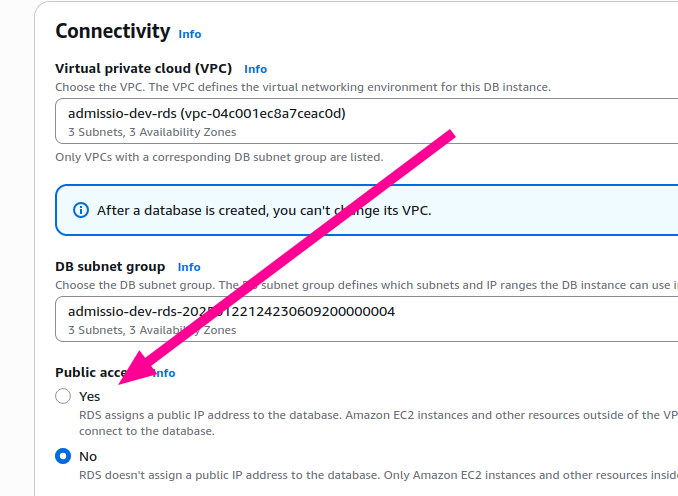Click the No option label text

tap(88, 456)
